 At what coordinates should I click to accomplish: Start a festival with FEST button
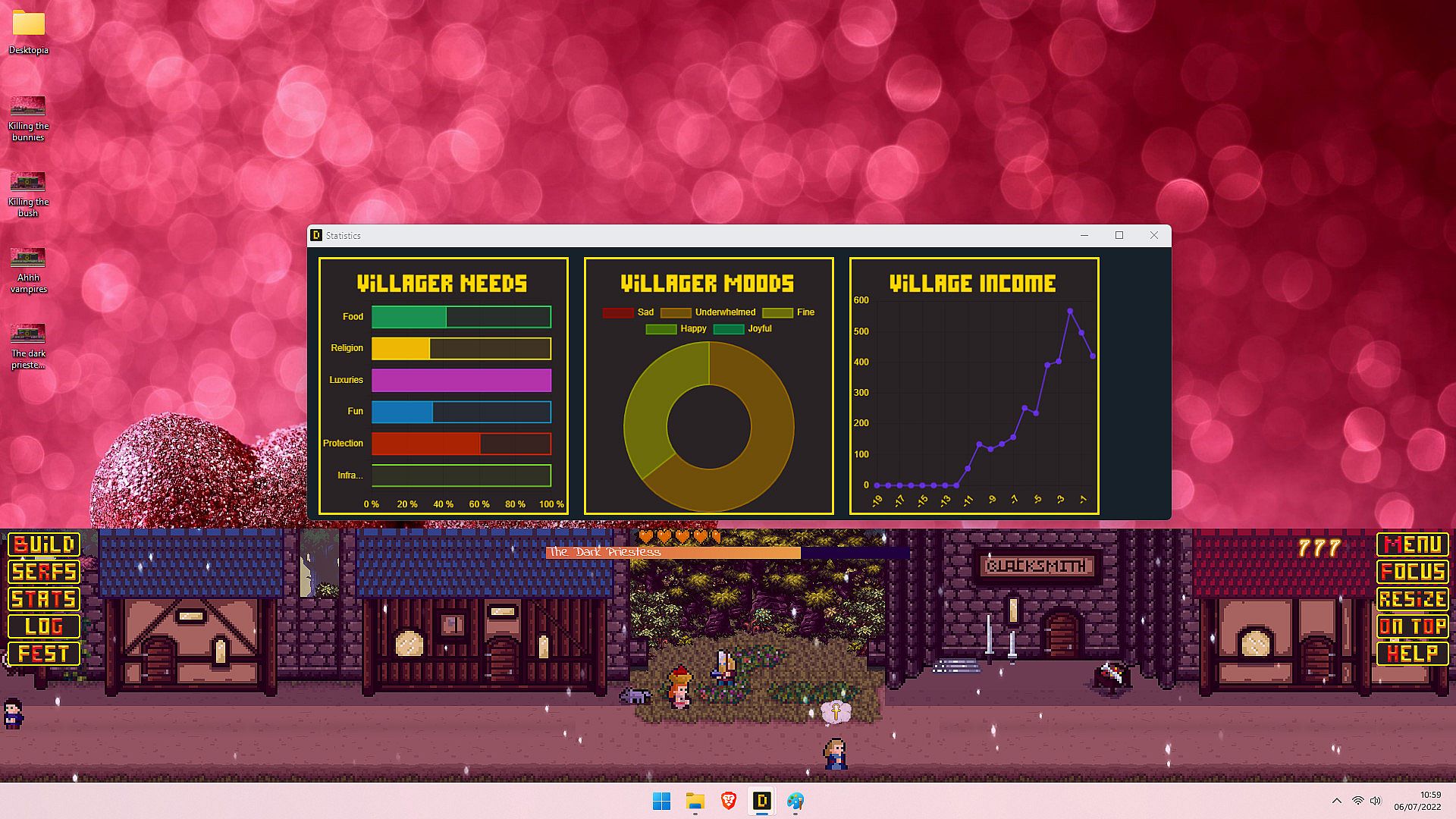pos(44,654)
